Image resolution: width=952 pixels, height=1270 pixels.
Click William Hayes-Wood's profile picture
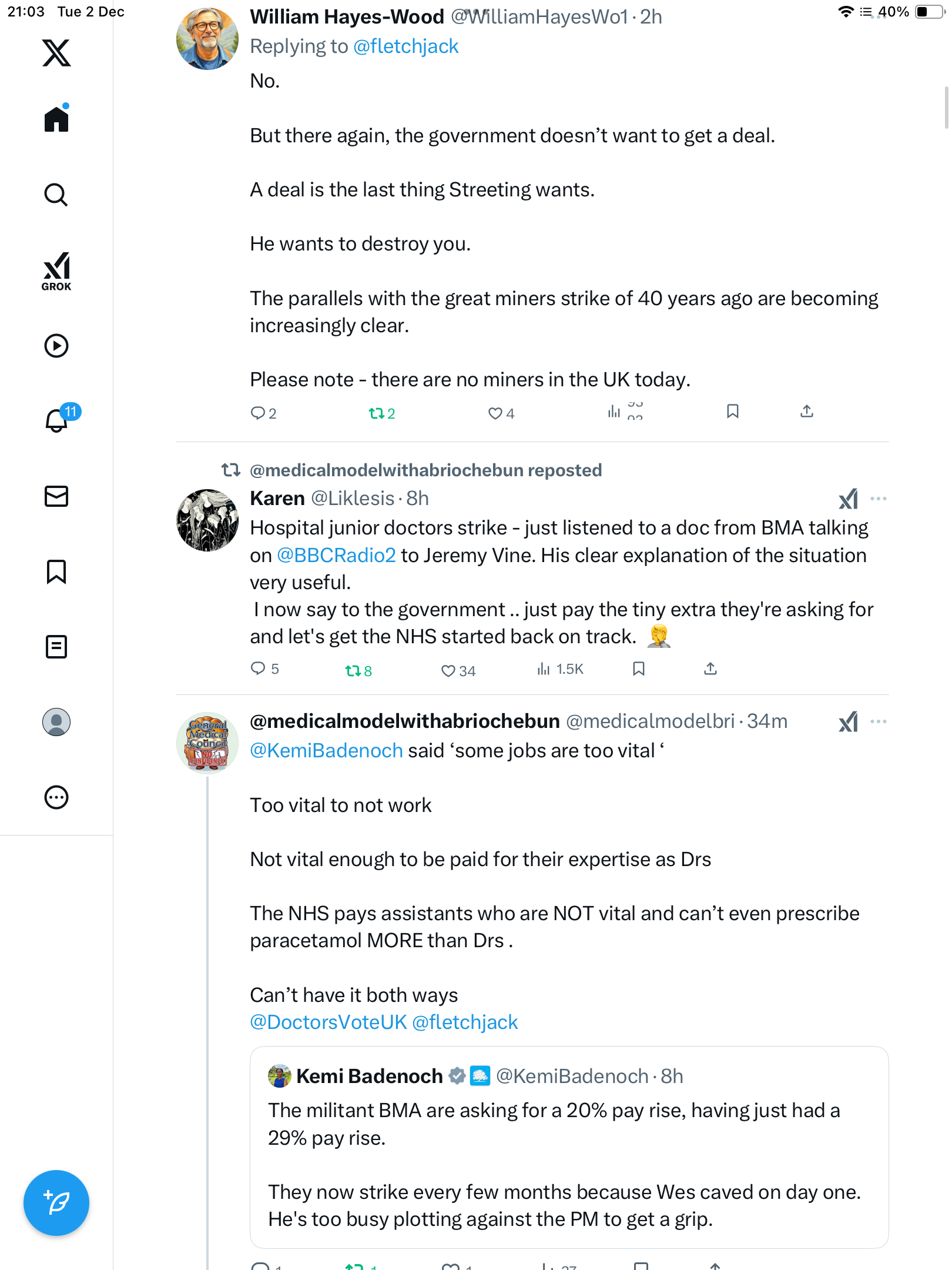[x=207, y=39]
